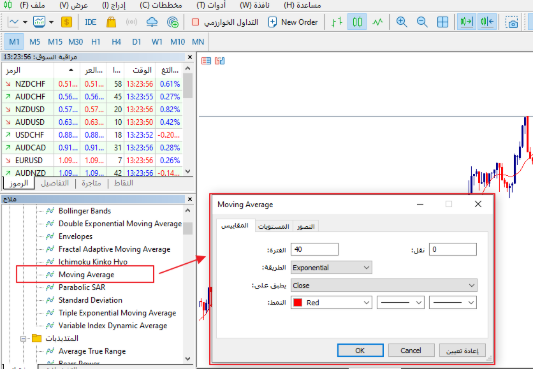The image size is (534, 369).
Task: Click the shift input field
Action: 453,250
